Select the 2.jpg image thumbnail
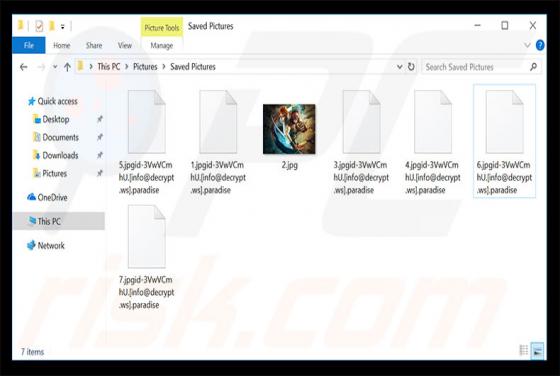 (289, 129)
